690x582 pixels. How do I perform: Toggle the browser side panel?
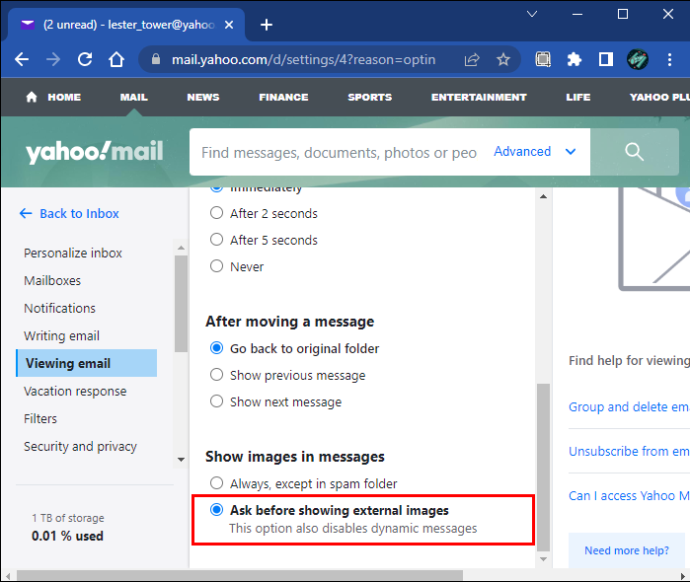point(606,59)
